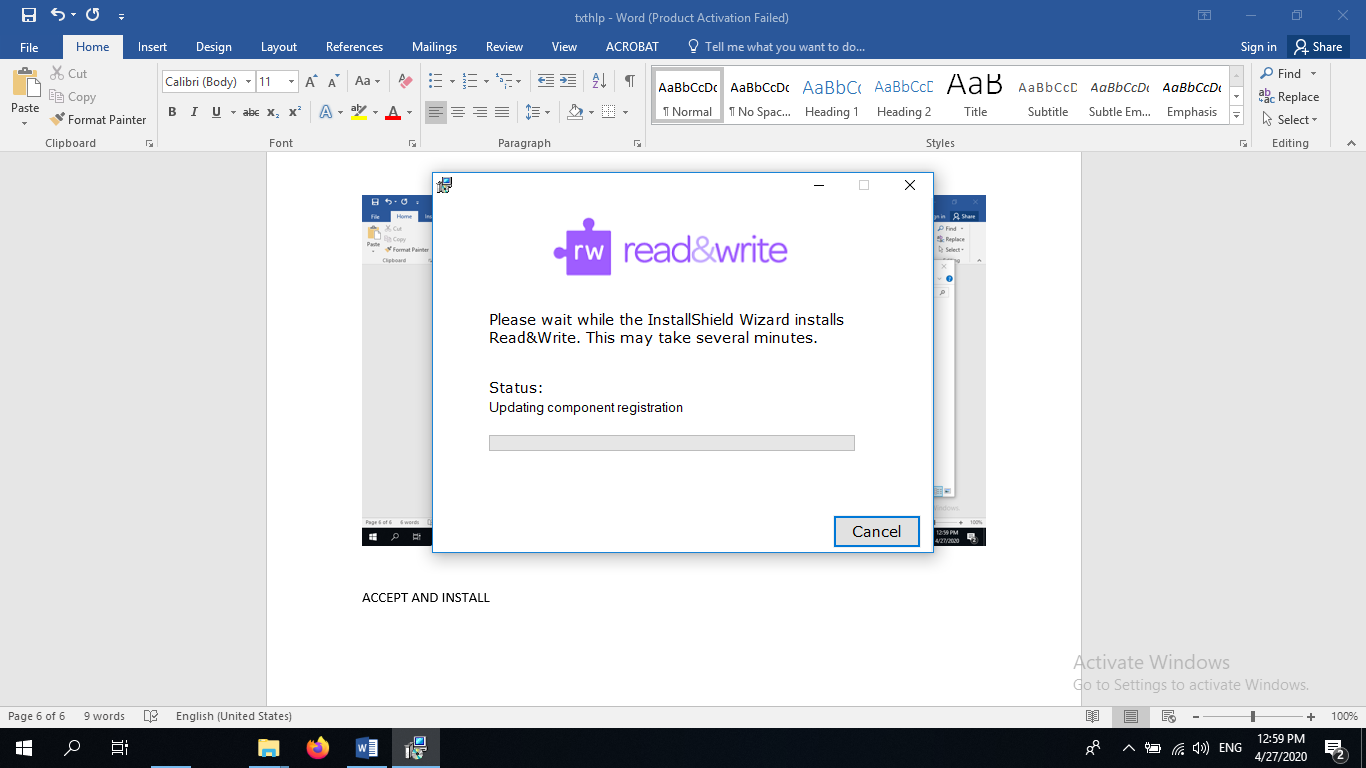Click the Undo arrow in Quick Access Toolbar
Image resolution: width=1366 pixels, height=768 pixels.
coord(57,15)
